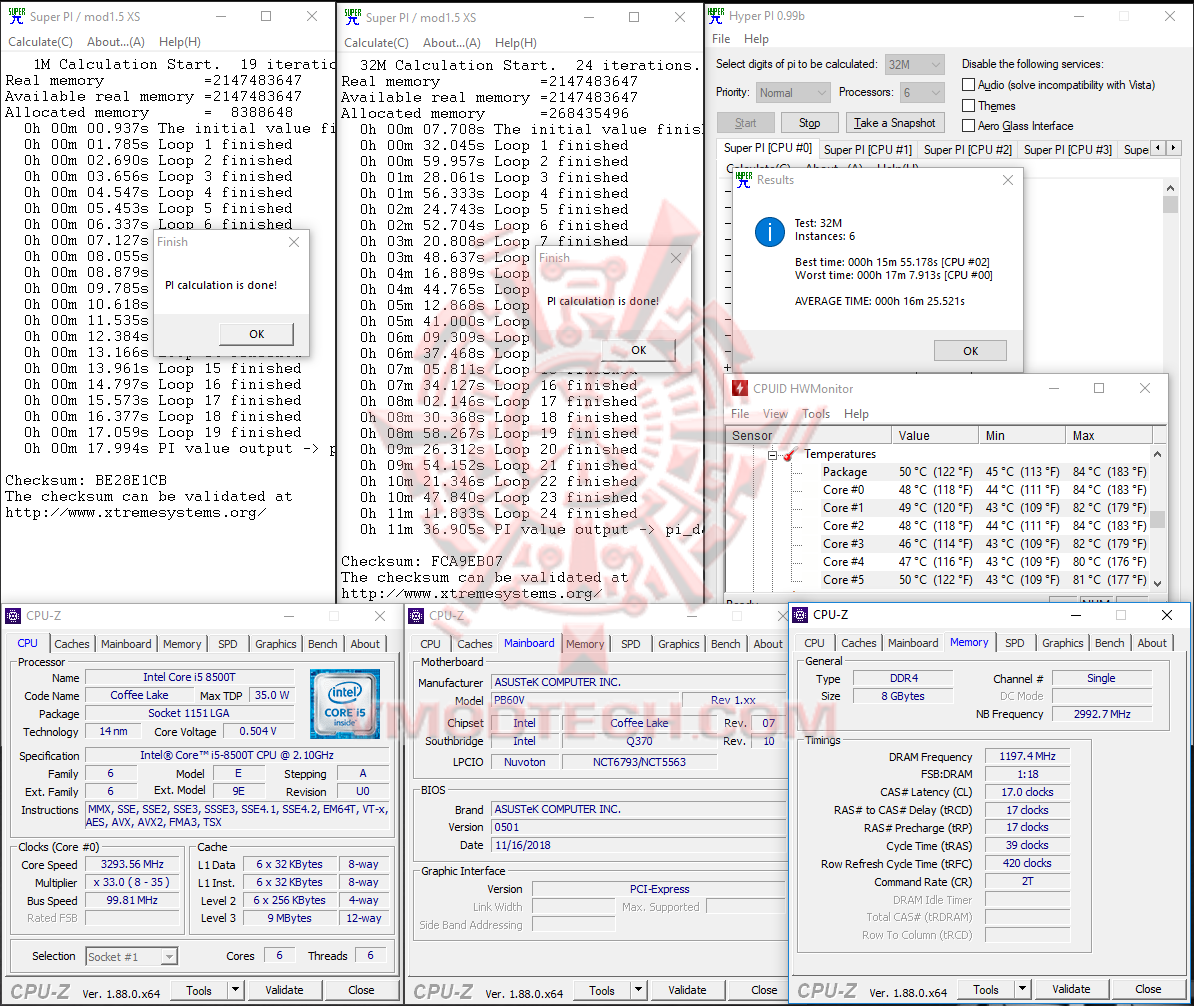Open the Tools menu in HWMonitor
The width and height of the screenshot is (1194, 1006).
816,414
